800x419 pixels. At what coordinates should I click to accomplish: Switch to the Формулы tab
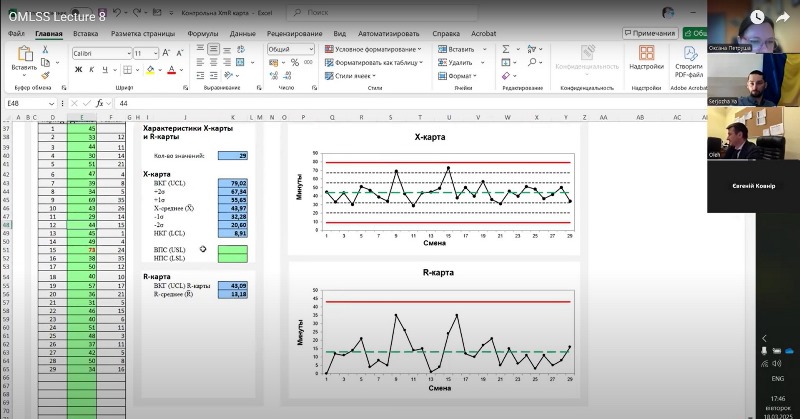point(203,34)
